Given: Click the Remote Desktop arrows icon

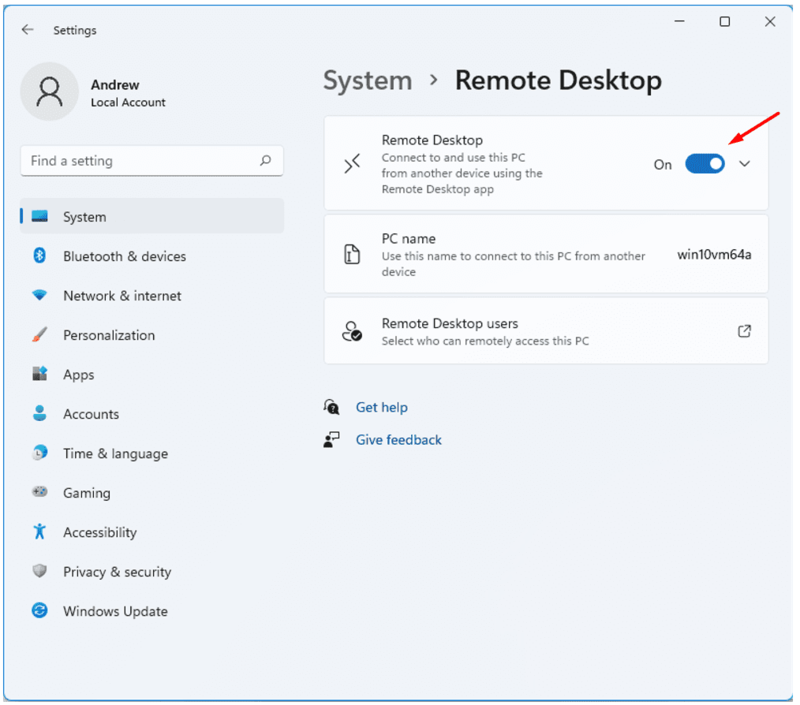Looking at the screenshot, I should [352, 164].
